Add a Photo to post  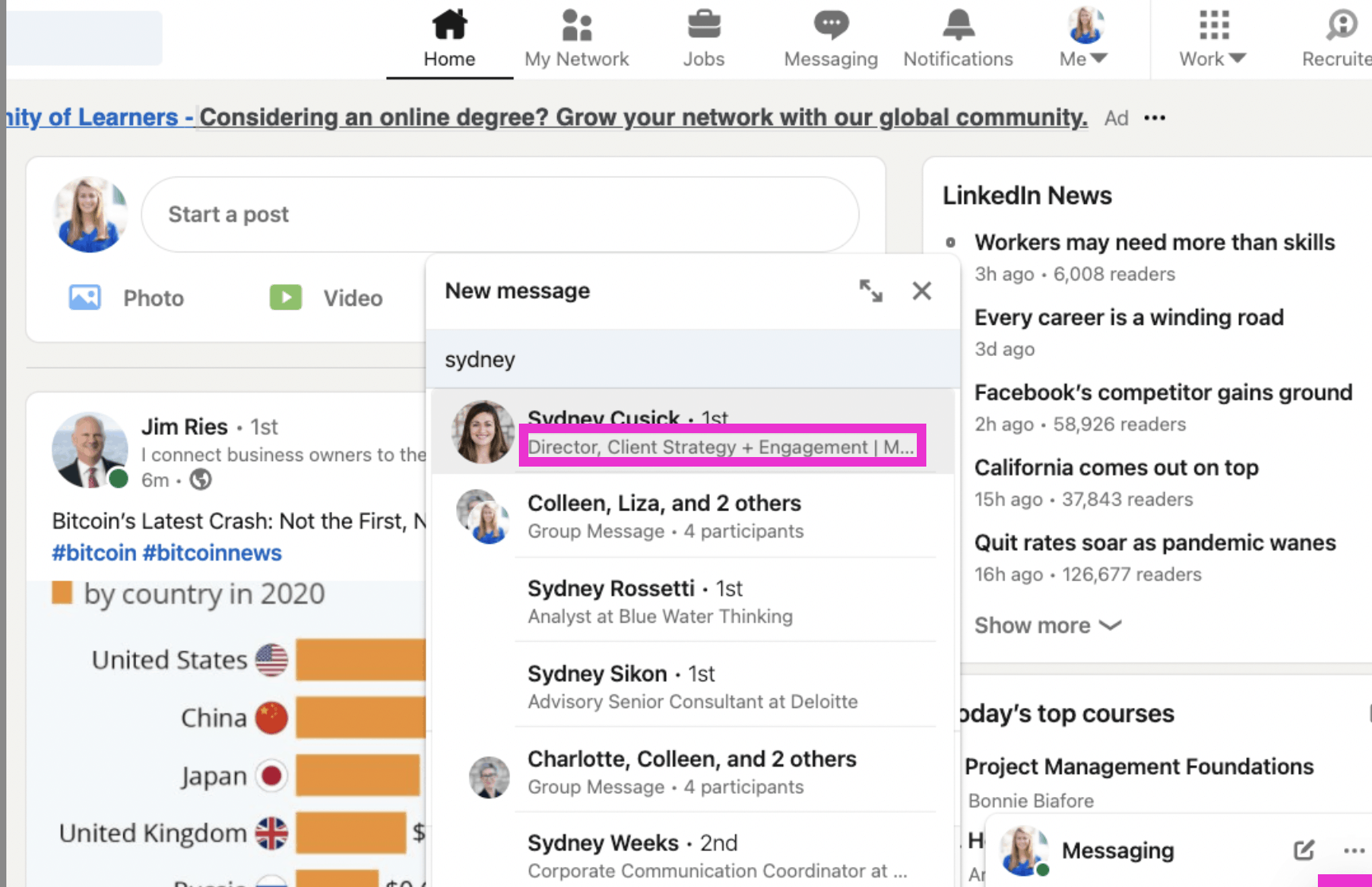pyautogui.click(x=127, y=298)
